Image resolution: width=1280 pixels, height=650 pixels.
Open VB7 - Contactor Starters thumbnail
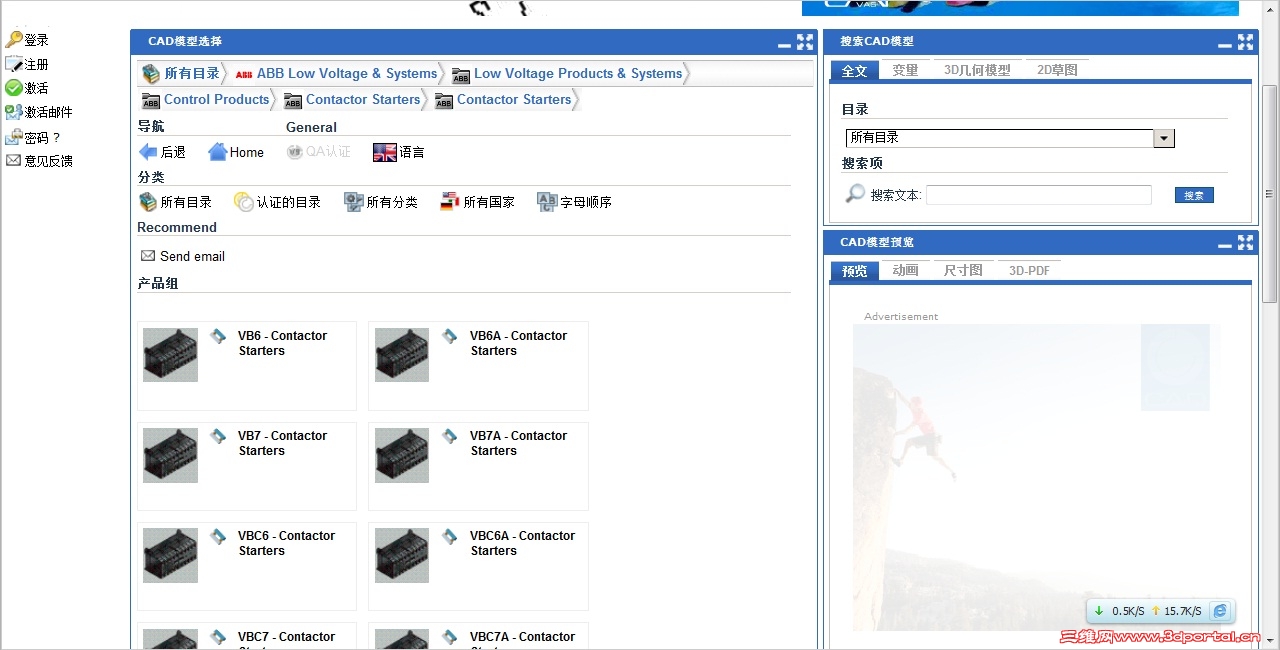pyautogui.click(x=170, y=455)
